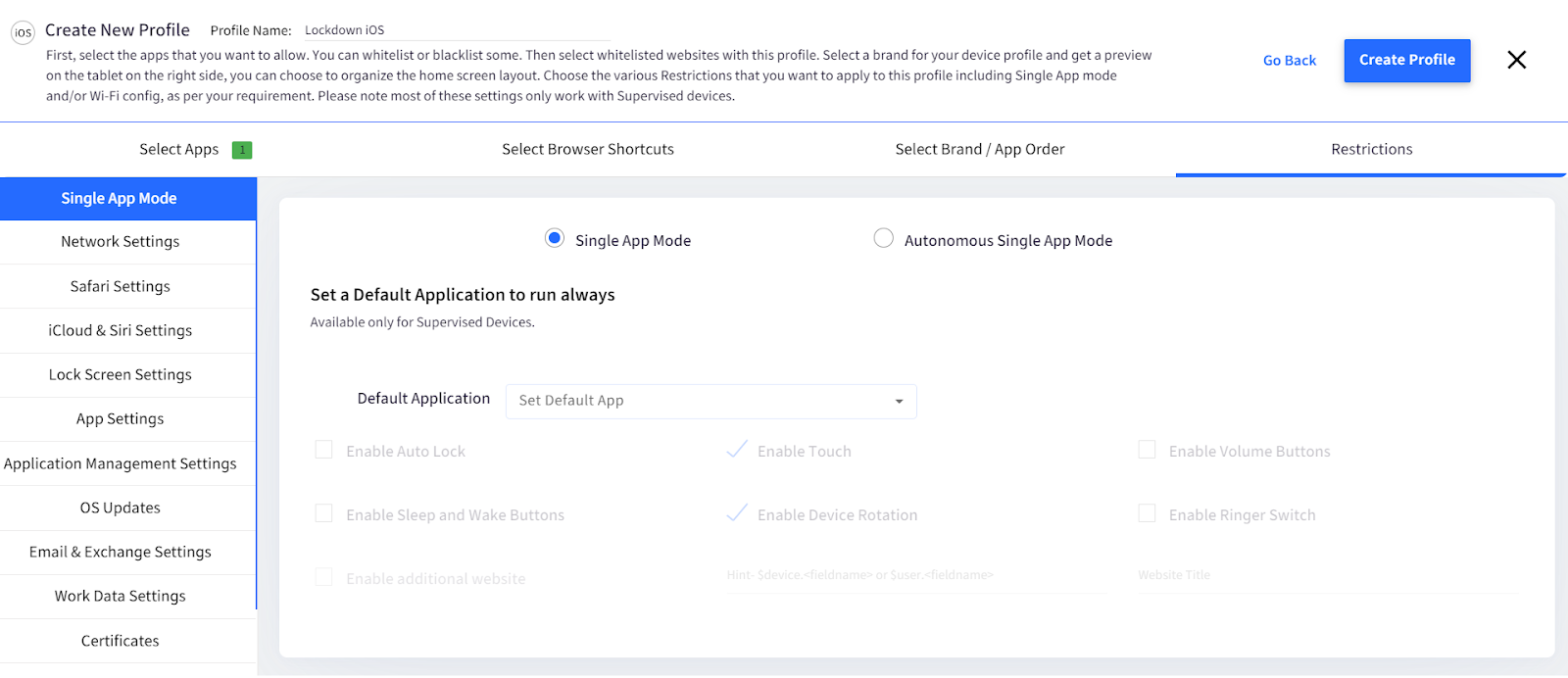Click the Enable Device Rotation checkmark
Image resolution: width=1568 pixels, height=678 pixels.
coord(737,513)
